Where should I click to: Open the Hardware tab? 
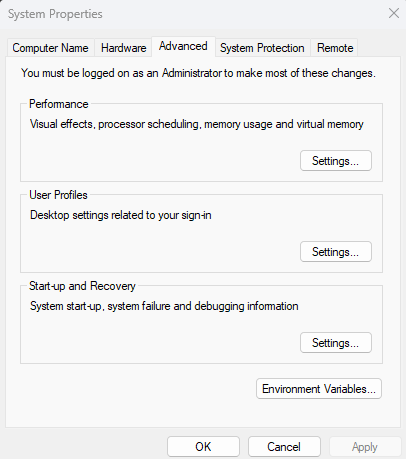coord(123,48)
